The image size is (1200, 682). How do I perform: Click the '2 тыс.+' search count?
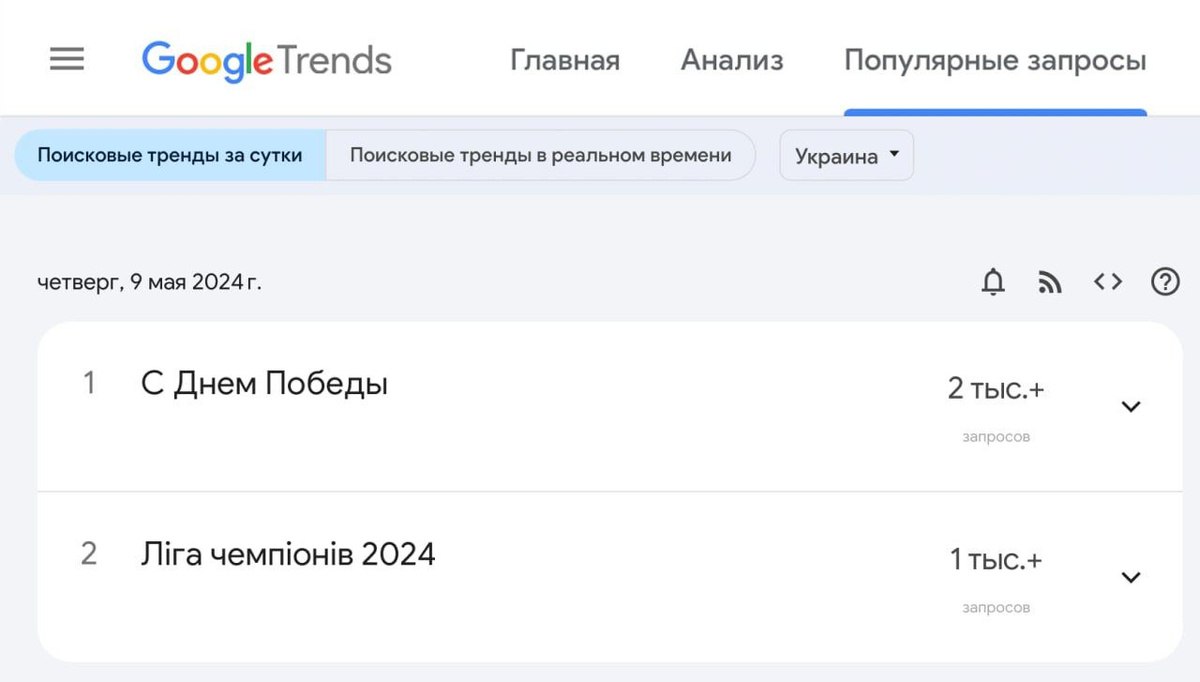[x=995, y=389]
